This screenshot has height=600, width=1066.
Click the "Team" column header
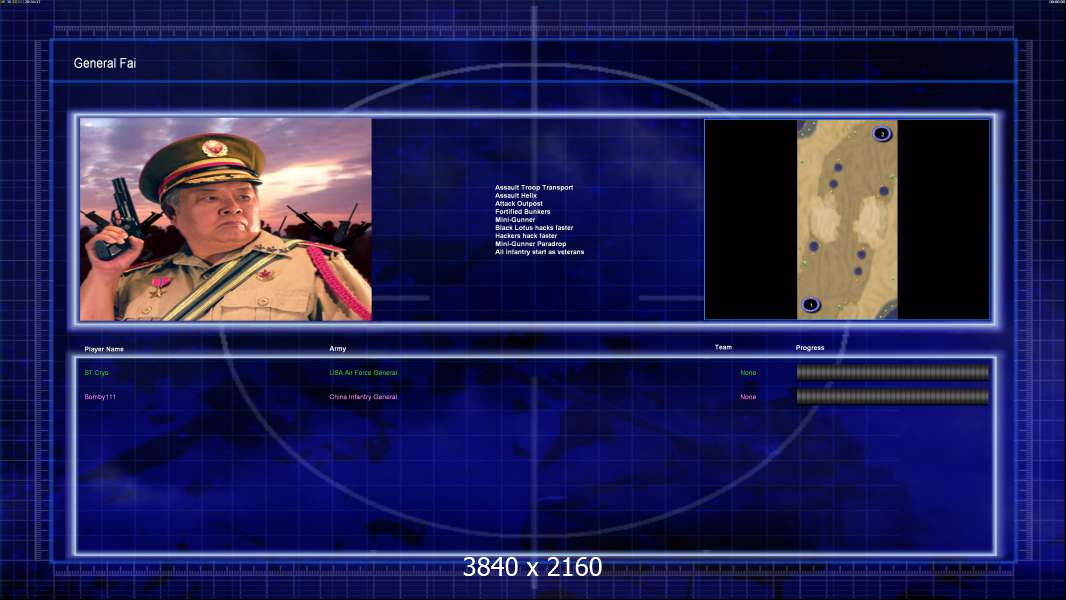pyautogui.click(x=723, y=347)
